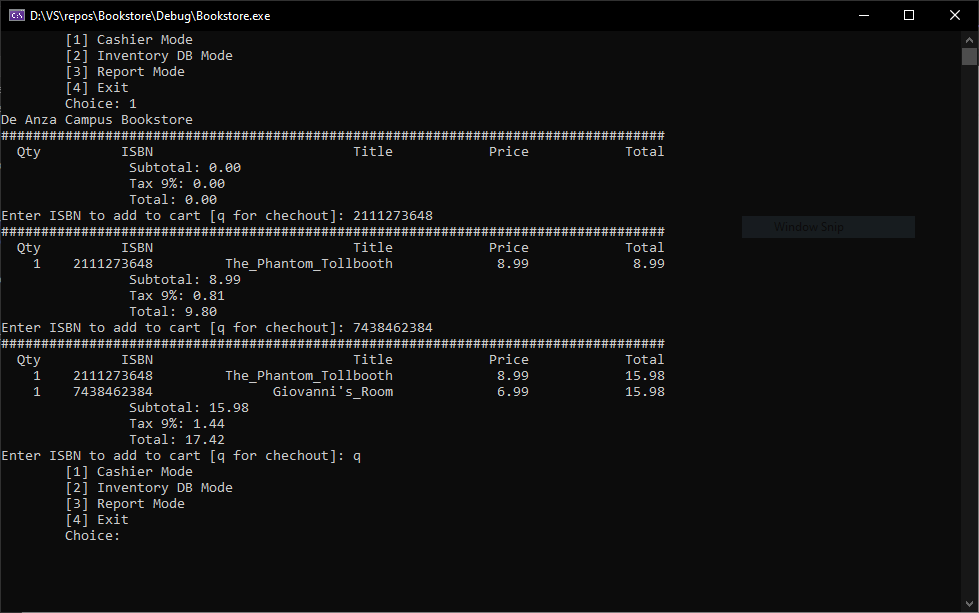
Task: Click the q checkout entry text
Action: pos(357,455)
